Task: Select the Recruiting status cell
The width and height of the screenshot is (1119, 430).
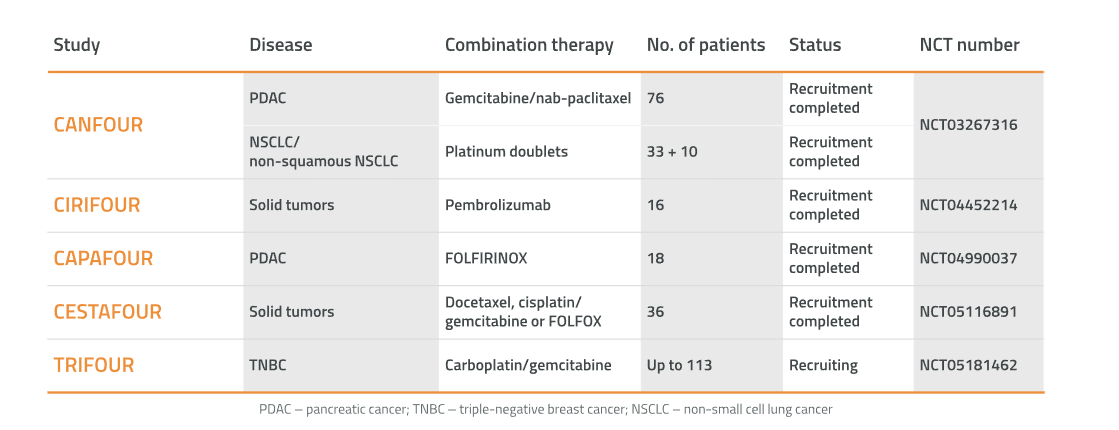Action: tap(823, 365)
